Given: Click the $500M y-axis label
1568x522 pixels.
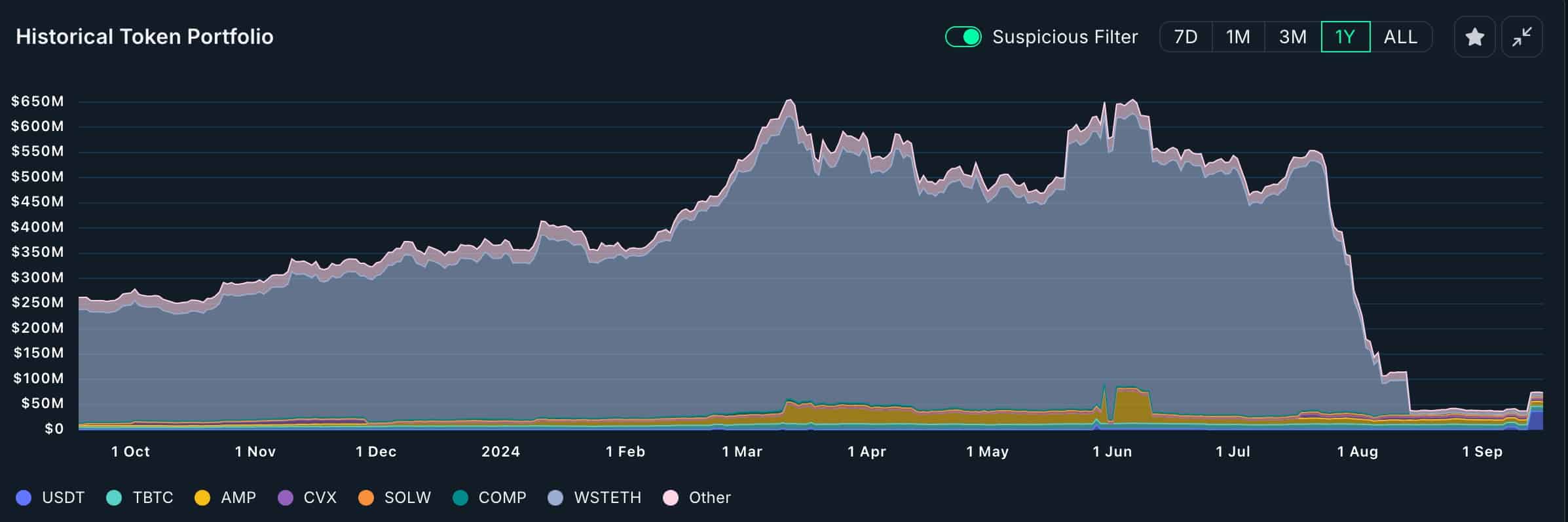Looking at the screenshot, I should click(x=37, y=176).
